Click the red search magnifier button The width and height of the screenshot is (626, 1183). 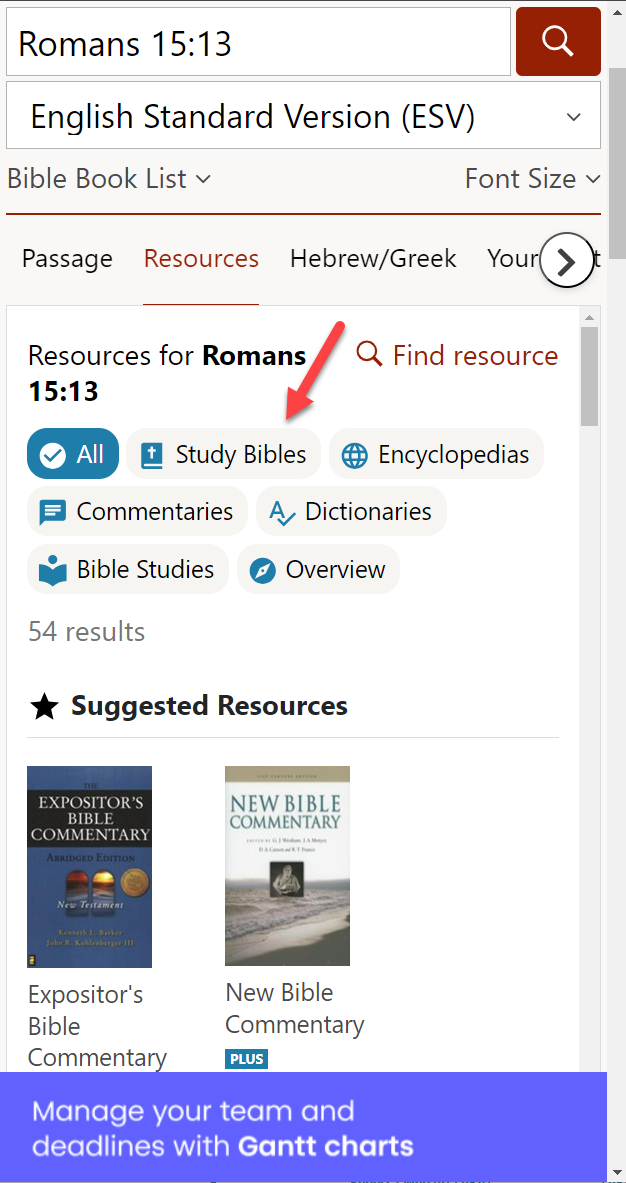pyautogui.click(x=558, y=41)
